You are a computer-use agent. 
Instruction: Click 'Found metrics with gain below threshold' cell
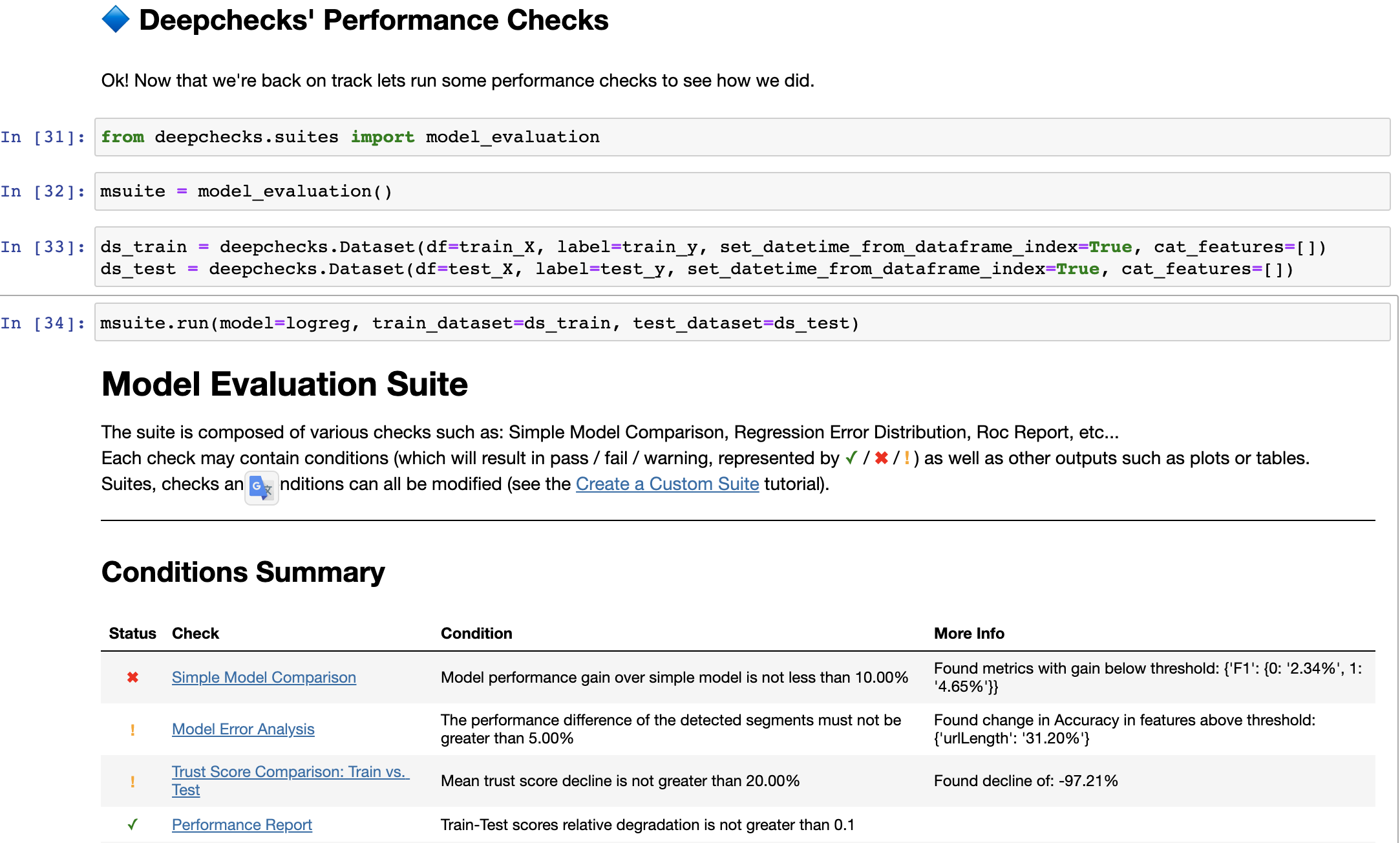[x=1148, y=678]
